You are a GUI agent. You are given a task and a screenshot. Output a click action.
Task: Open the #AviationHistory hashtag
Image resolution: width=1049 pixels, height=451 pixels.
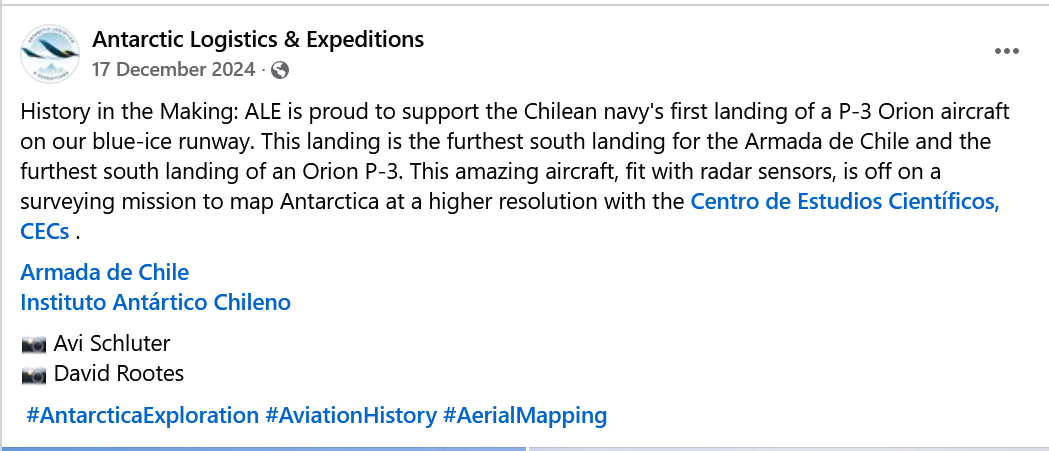(351, 415)
